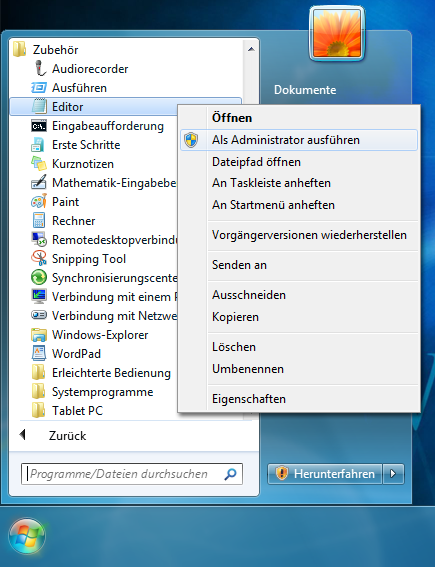The image size is (435, 567).
Task: Open Dokumente in the right pane
Action: click(305, 90)
